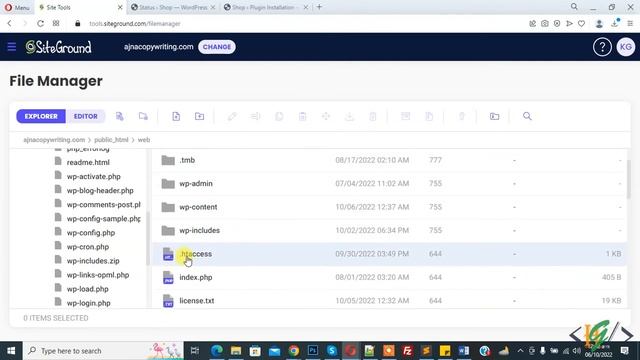
Task: Open the Opera Menu button
Action: (17, 7)
